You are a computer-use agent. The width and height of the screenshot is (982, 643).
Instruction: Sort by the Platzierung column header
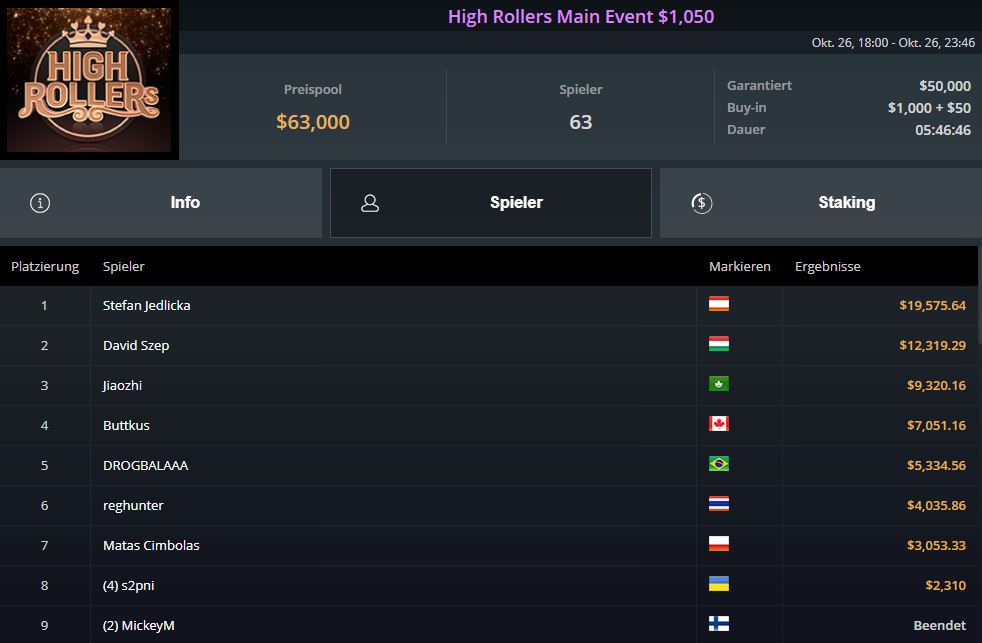pyautogui.click(x=45, y=267)
